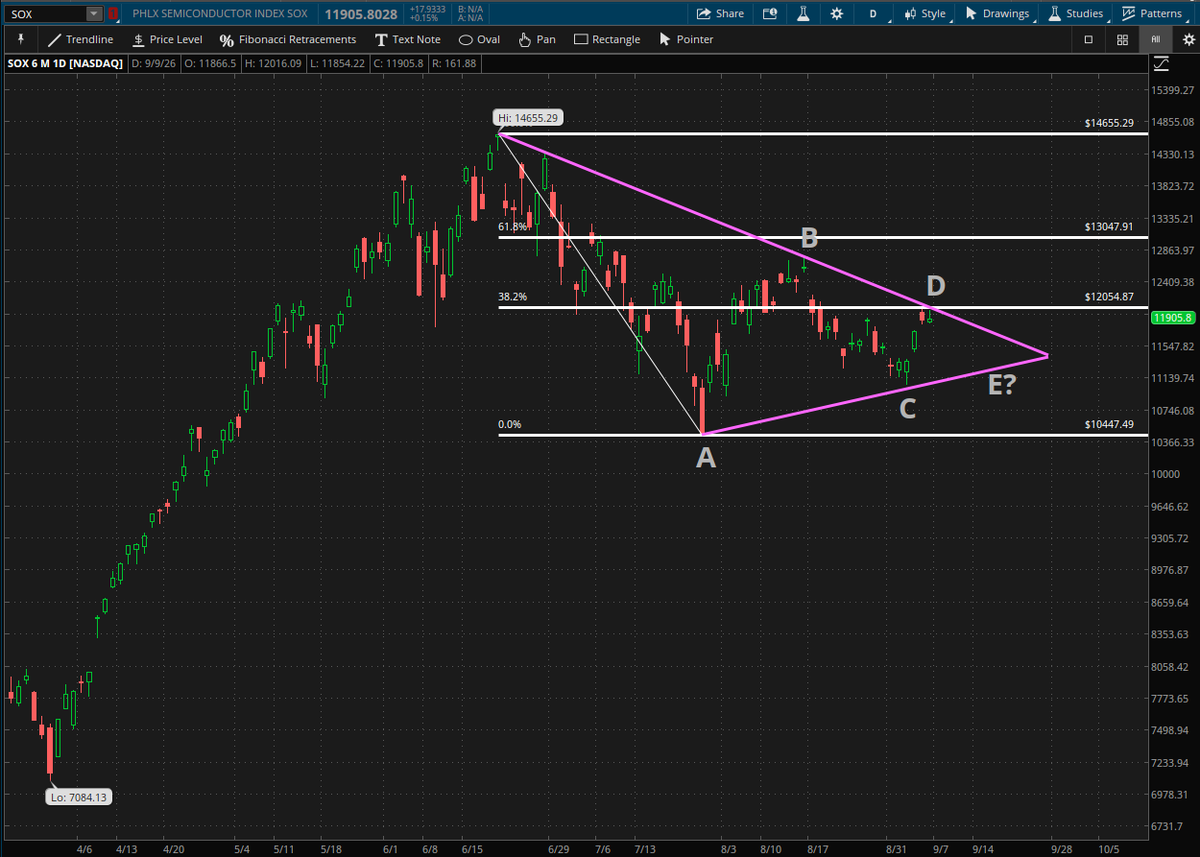This screenshot has height=857, width=1200.
Task: Expand the Patterns menu
Action: [1152, 14]
